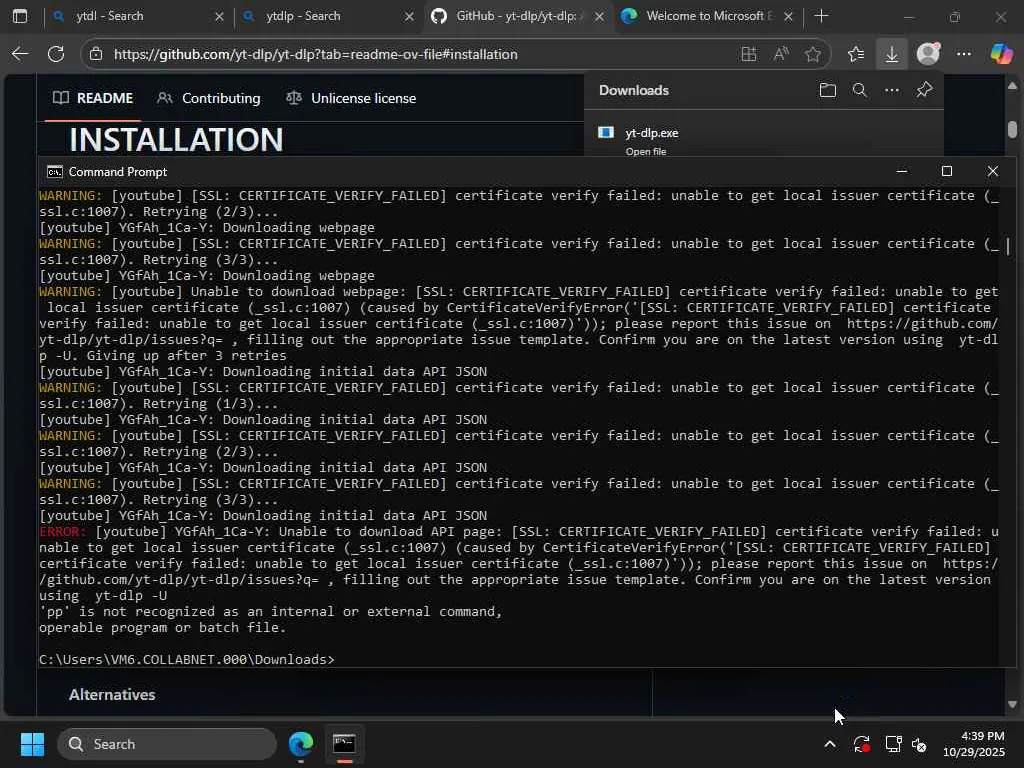Open the Edge tab actions menu icon
Viewport: 1024px width, 768px height.
click(20, 16)
